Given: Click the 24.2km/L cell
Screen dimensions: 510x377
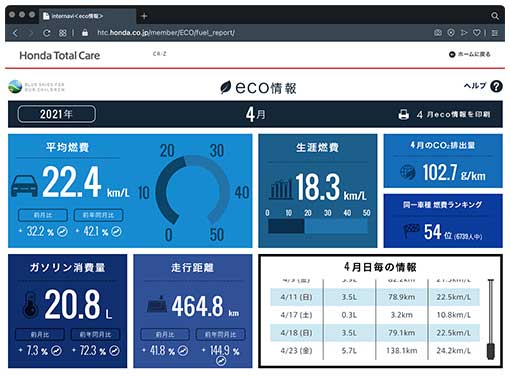Looking at the screenshot, I should (454, 351).
